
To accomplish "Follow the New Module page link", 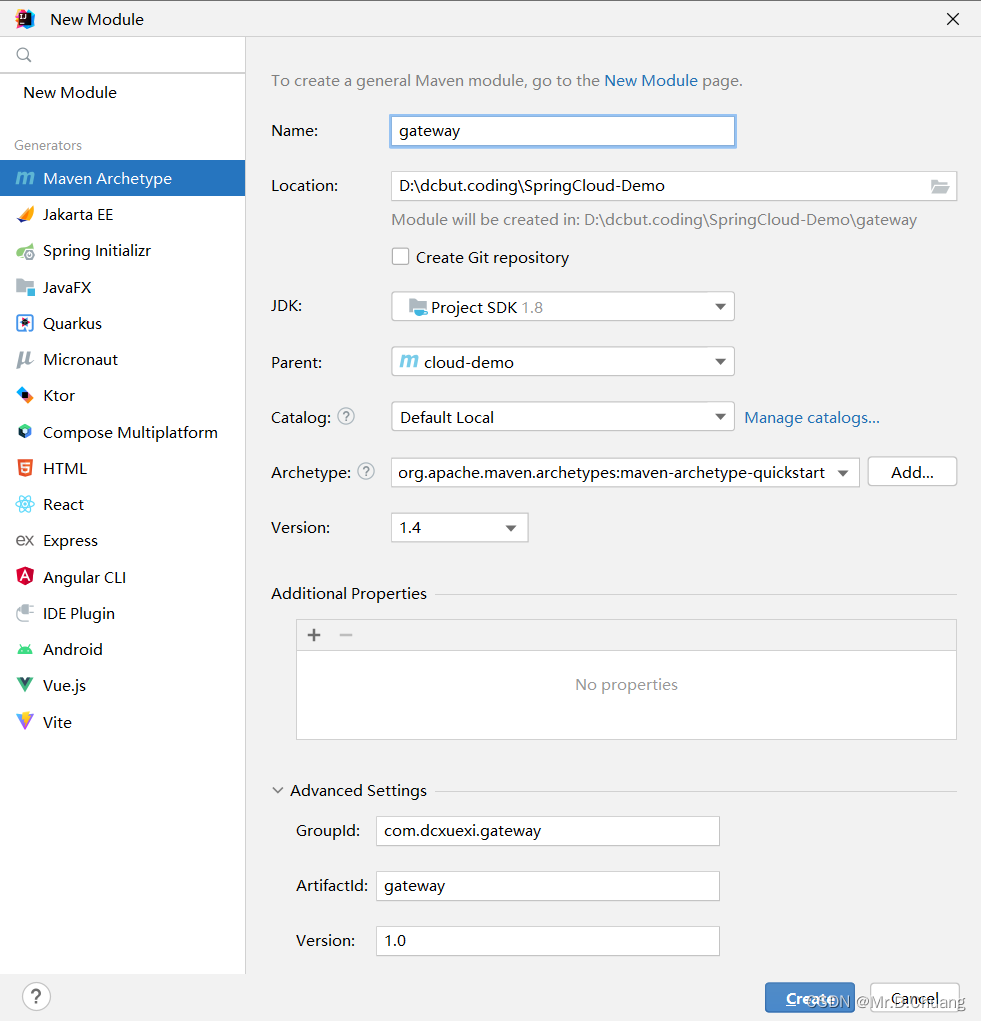I will click(650, 80).
